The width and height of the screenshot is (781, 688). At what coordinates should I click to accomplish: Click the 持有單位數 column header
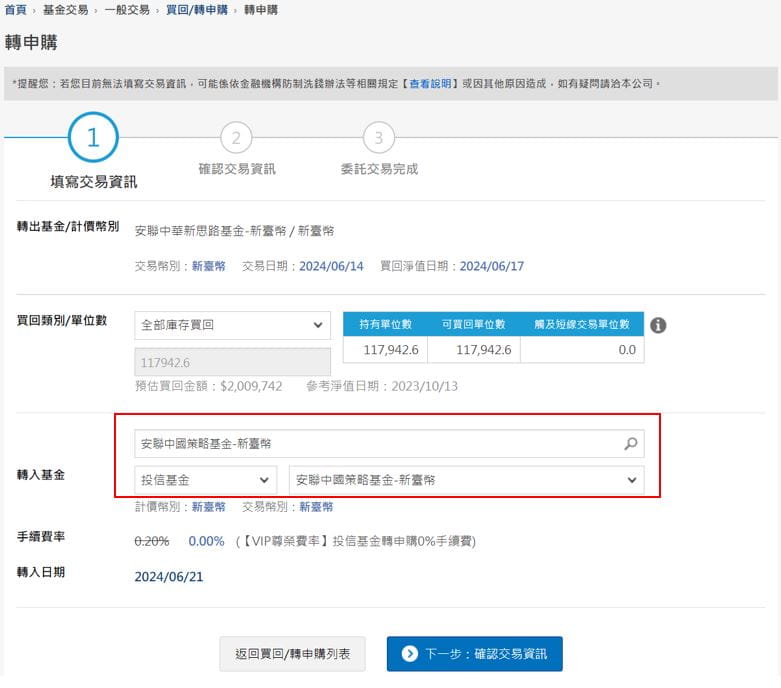click(385, 324)
